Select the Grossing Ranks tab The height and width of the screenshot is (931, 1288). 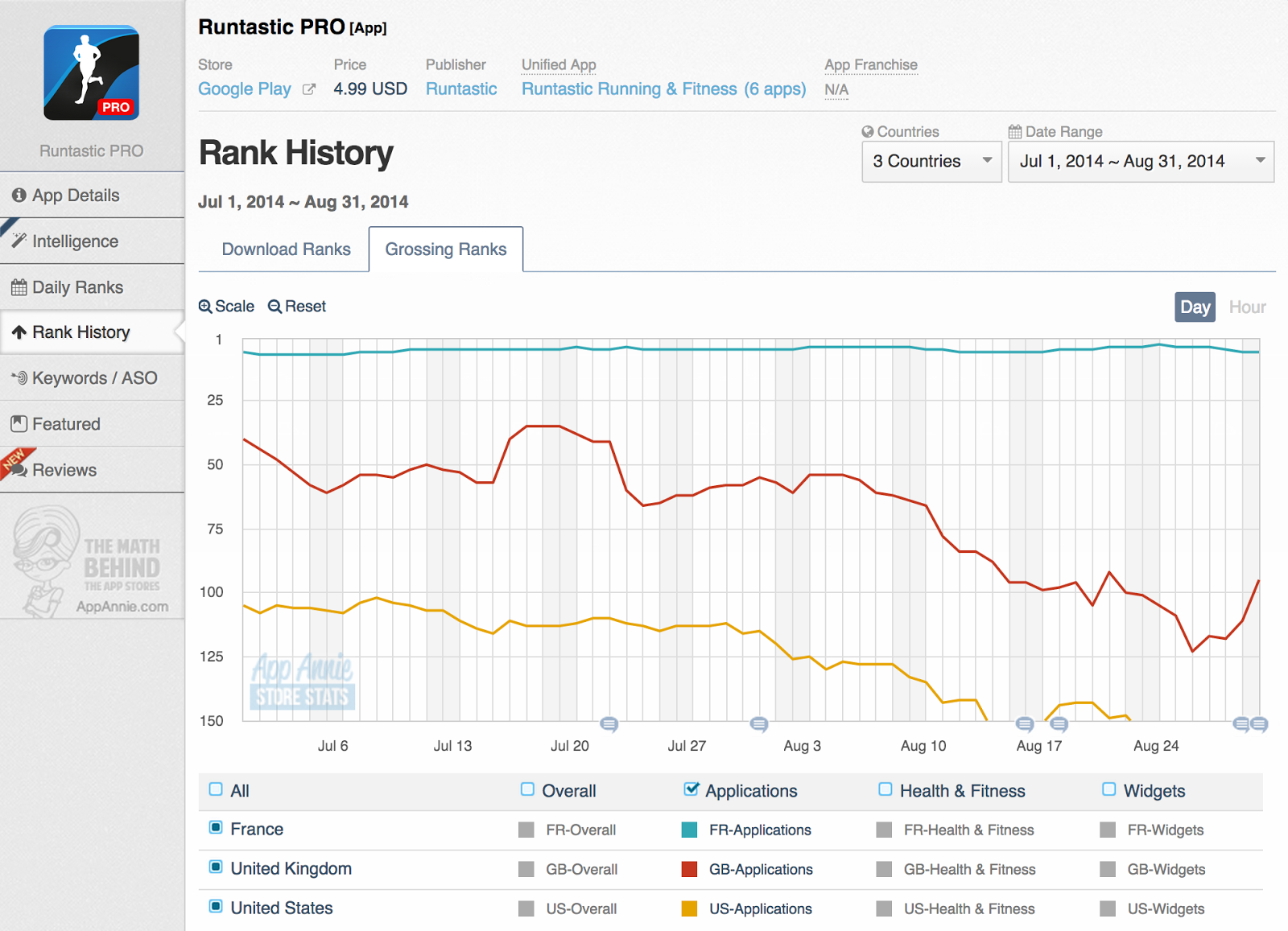click(446, 249)
